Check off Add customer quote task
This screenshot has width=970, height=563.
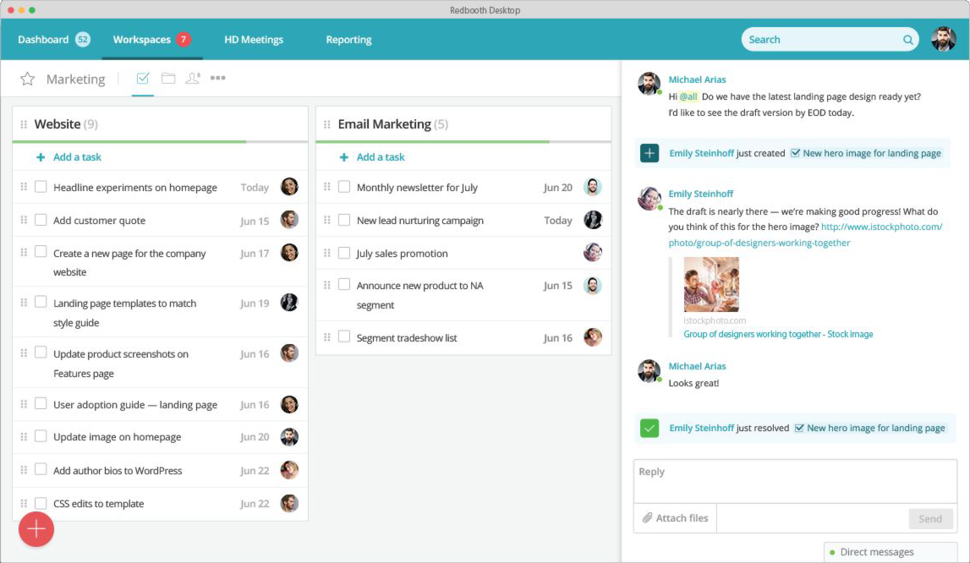point(41,220)
